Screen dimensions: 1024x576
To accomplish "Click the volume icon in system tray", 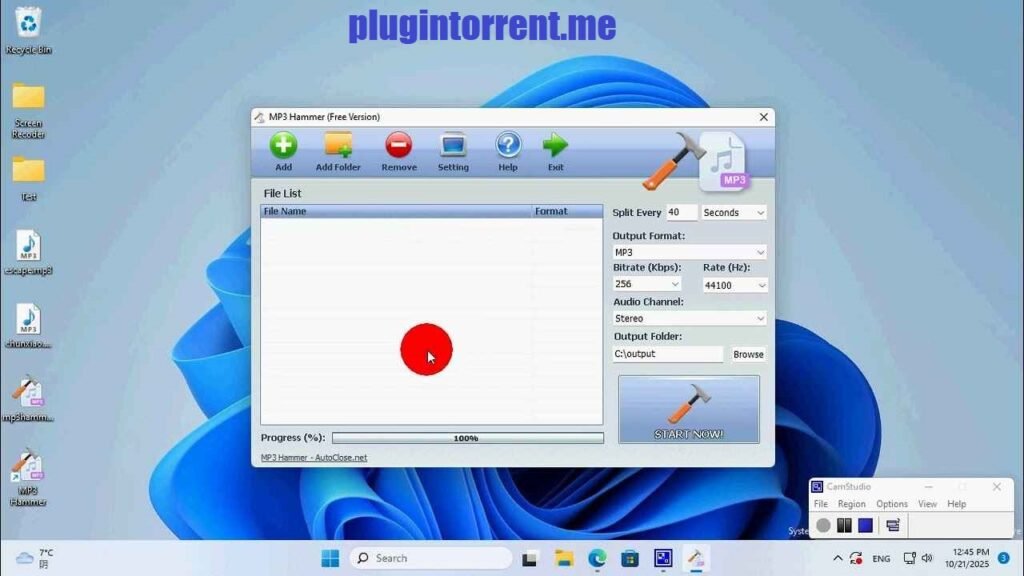I will [927, 558].
